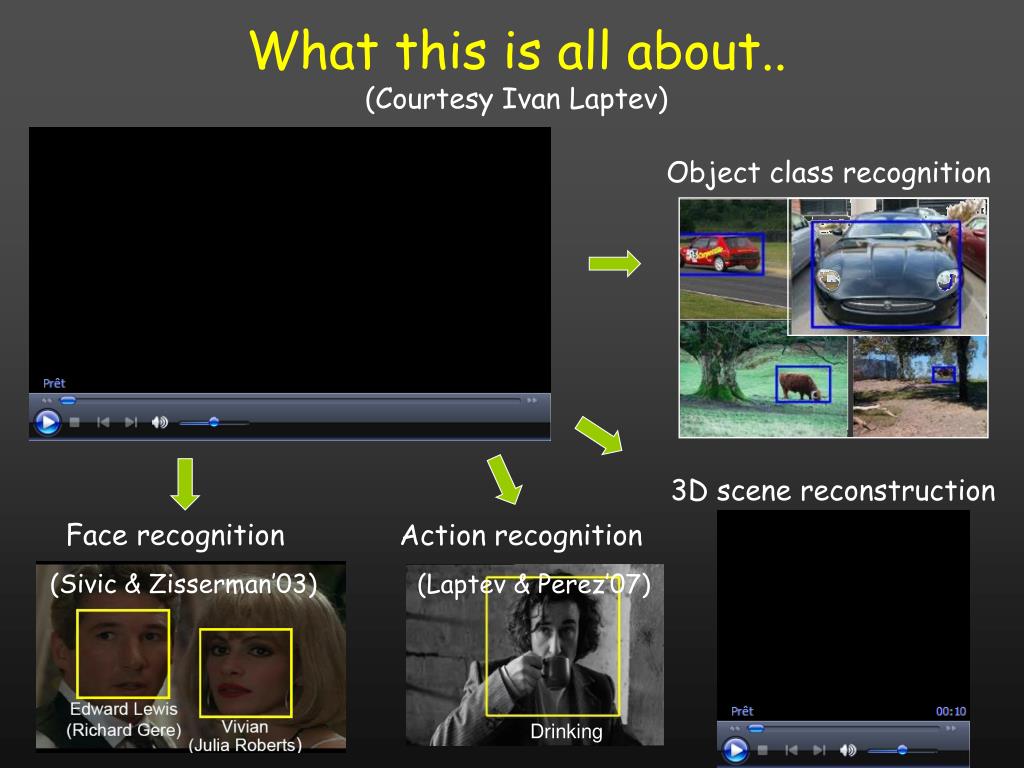Stop the 3D scene reconstruction video
Screen dimensions: 1024x768
(762, 750)
